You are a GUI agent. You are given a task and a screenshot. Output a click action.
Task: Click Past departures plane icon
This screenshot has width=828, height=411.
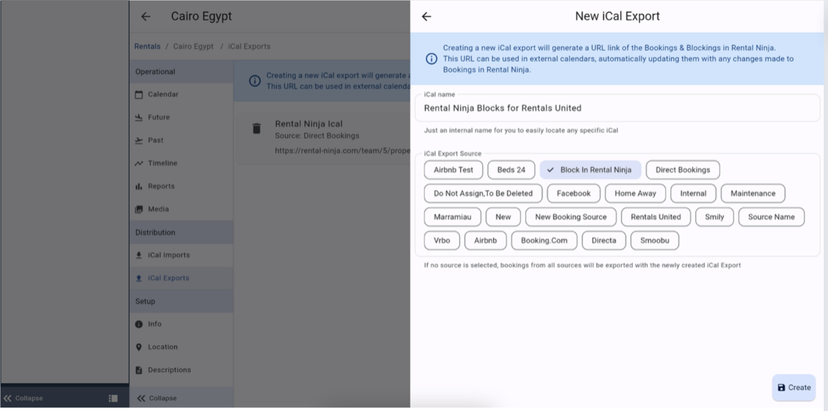click(139, 141)
